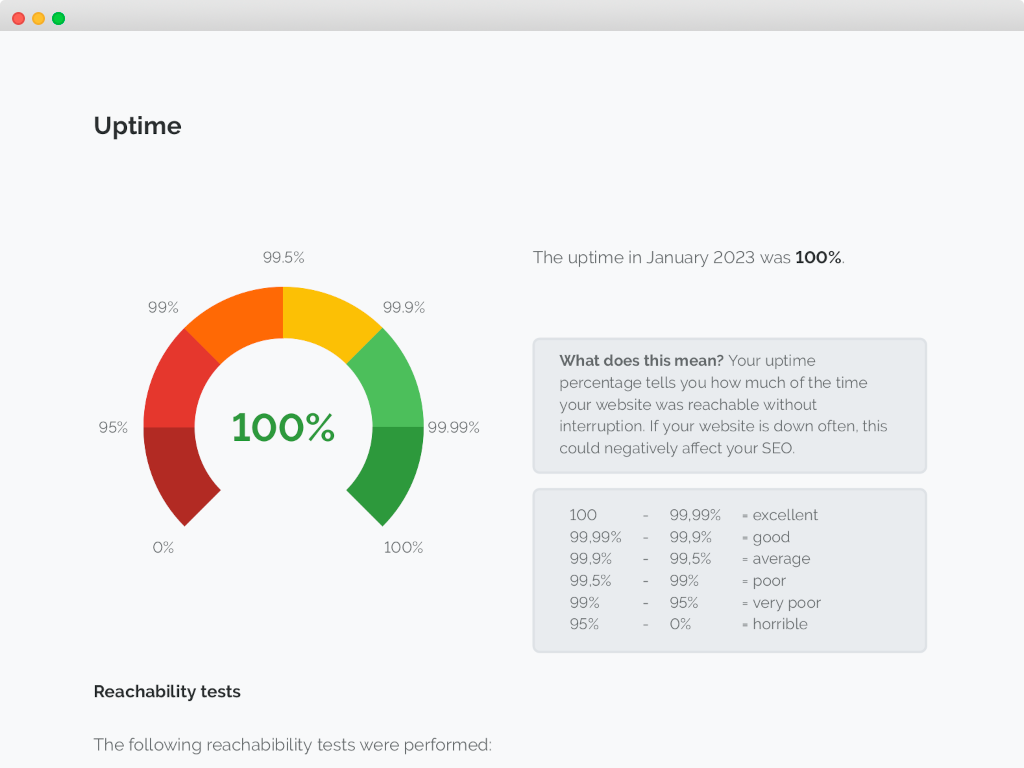This screenshot has width=1024, height=768.
Task: Click the Reachability tests heading
Action: (167, 691)
